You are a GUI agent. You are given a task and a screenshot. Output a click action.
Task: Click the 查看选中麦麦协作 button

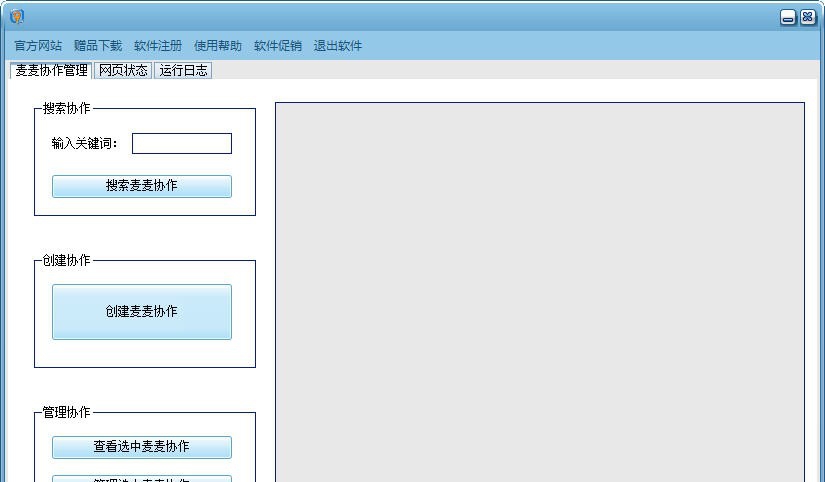(x=142, y=447)
